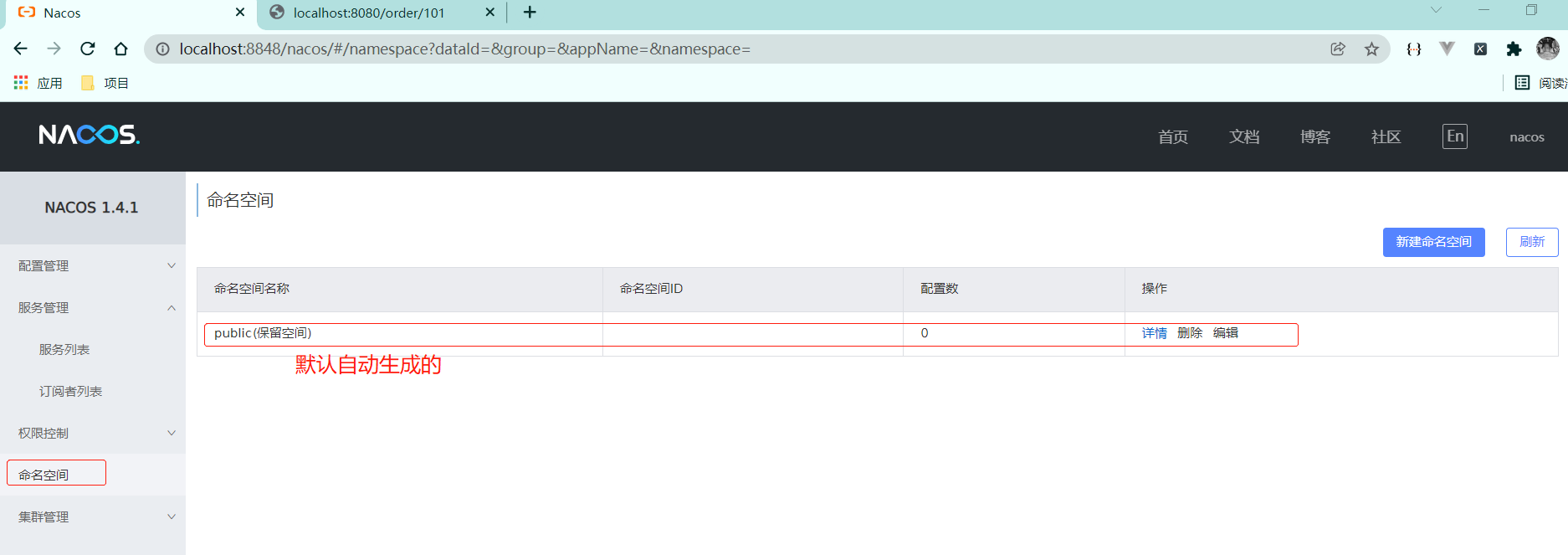The width and height of the screenshot is (1568, 555).
Task: Click 删除 for the public namespace
Action: (1190, 333)
